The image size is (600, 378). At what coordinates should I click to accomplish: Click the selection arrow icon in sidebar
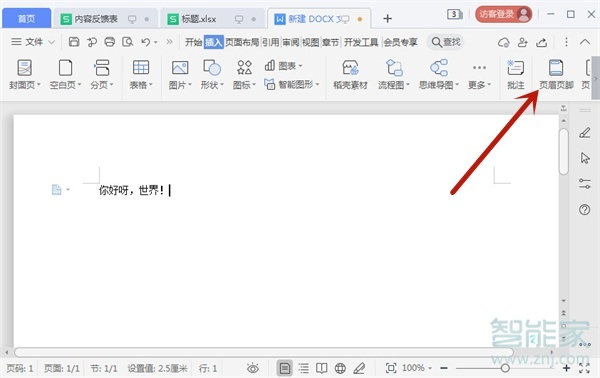tap(585, 158)
